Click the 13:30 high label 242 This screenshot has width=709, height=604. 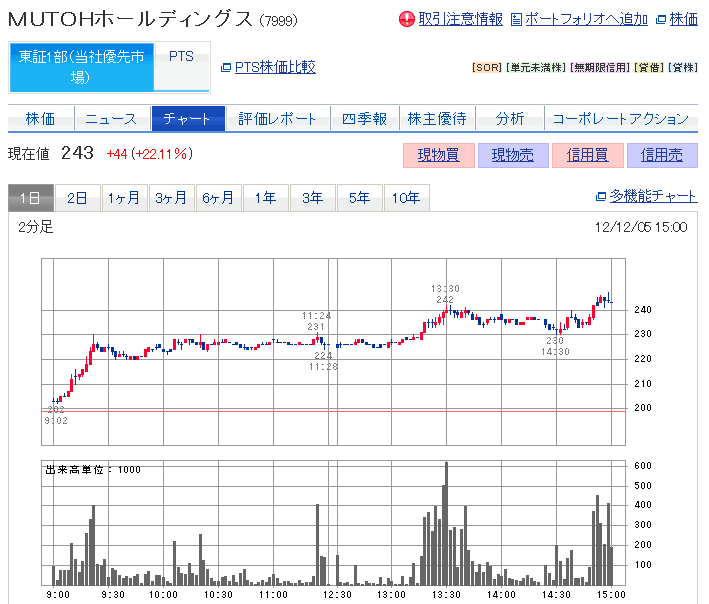coord(445,294)
